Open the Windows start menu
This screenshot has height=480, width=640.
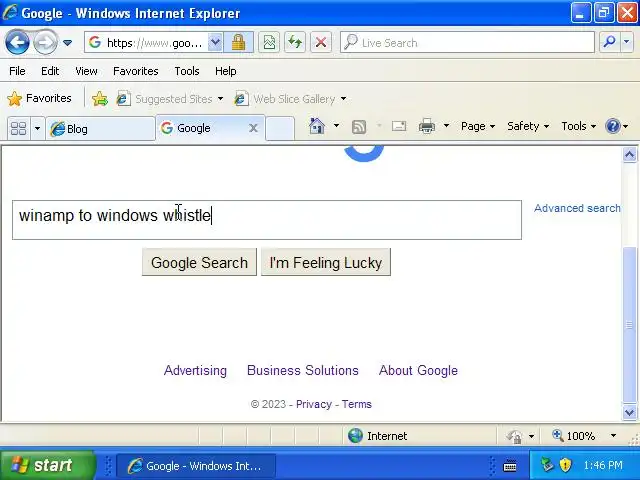(x=47, y=465)
